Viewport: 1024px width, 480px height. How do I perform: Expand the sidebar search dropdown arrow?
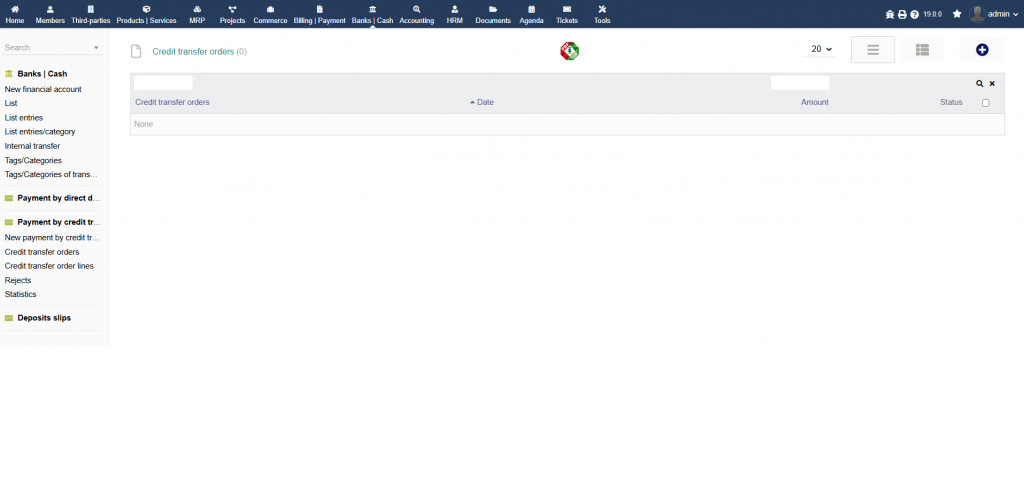point(97,48)
